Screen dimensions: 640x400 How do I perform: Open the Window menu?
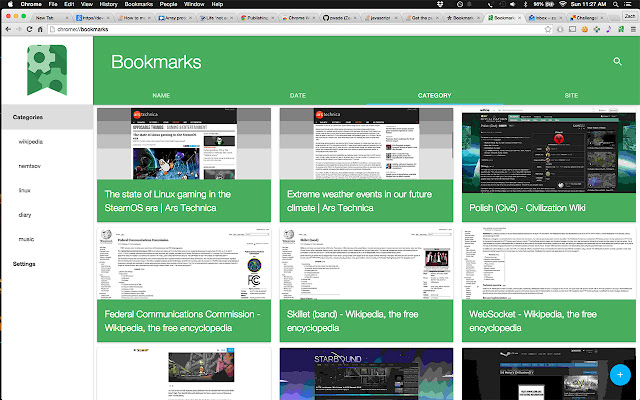coord(194,4)
